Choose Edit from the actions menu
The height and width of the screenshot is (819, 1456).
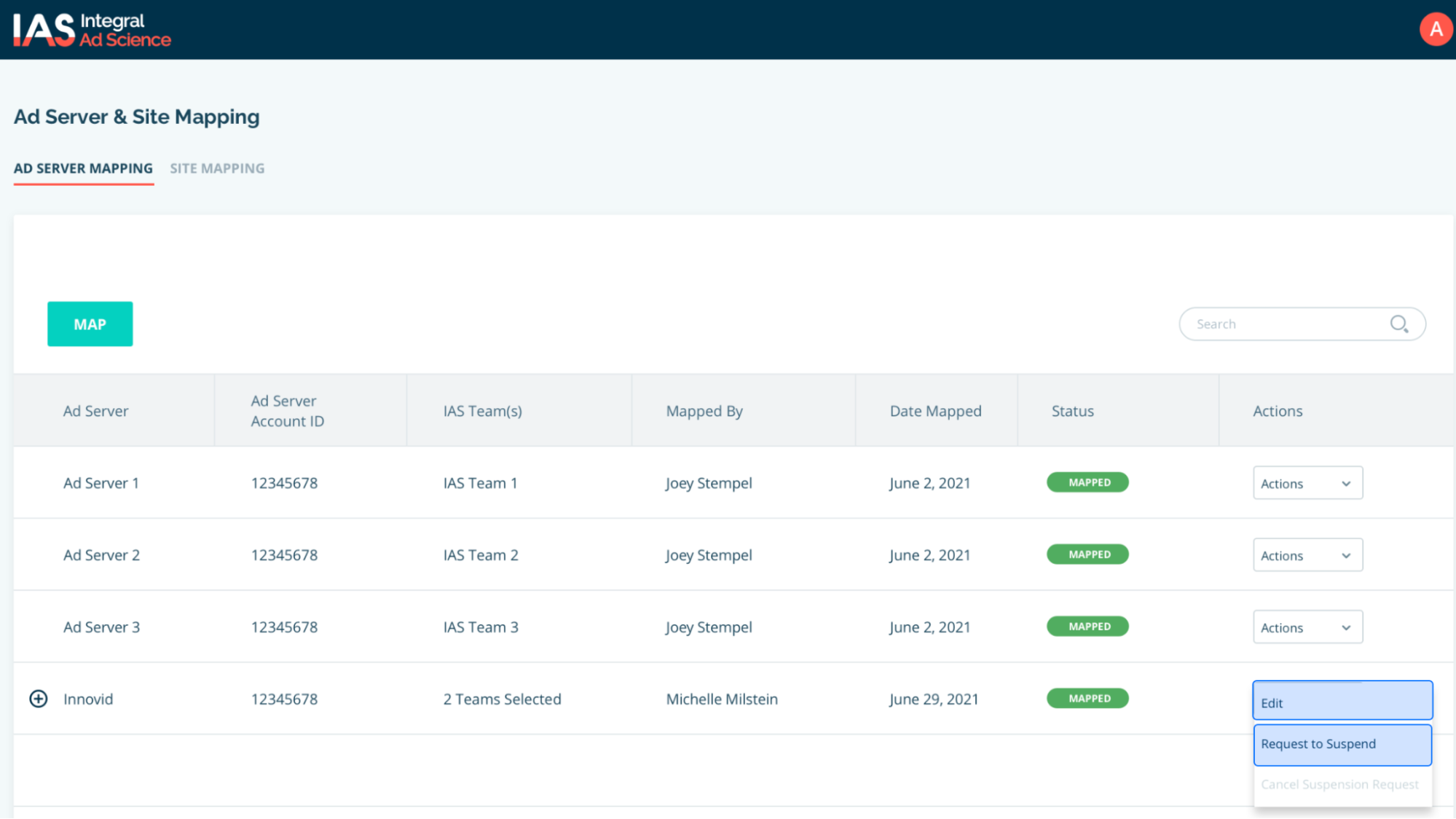click(1342, 702)
